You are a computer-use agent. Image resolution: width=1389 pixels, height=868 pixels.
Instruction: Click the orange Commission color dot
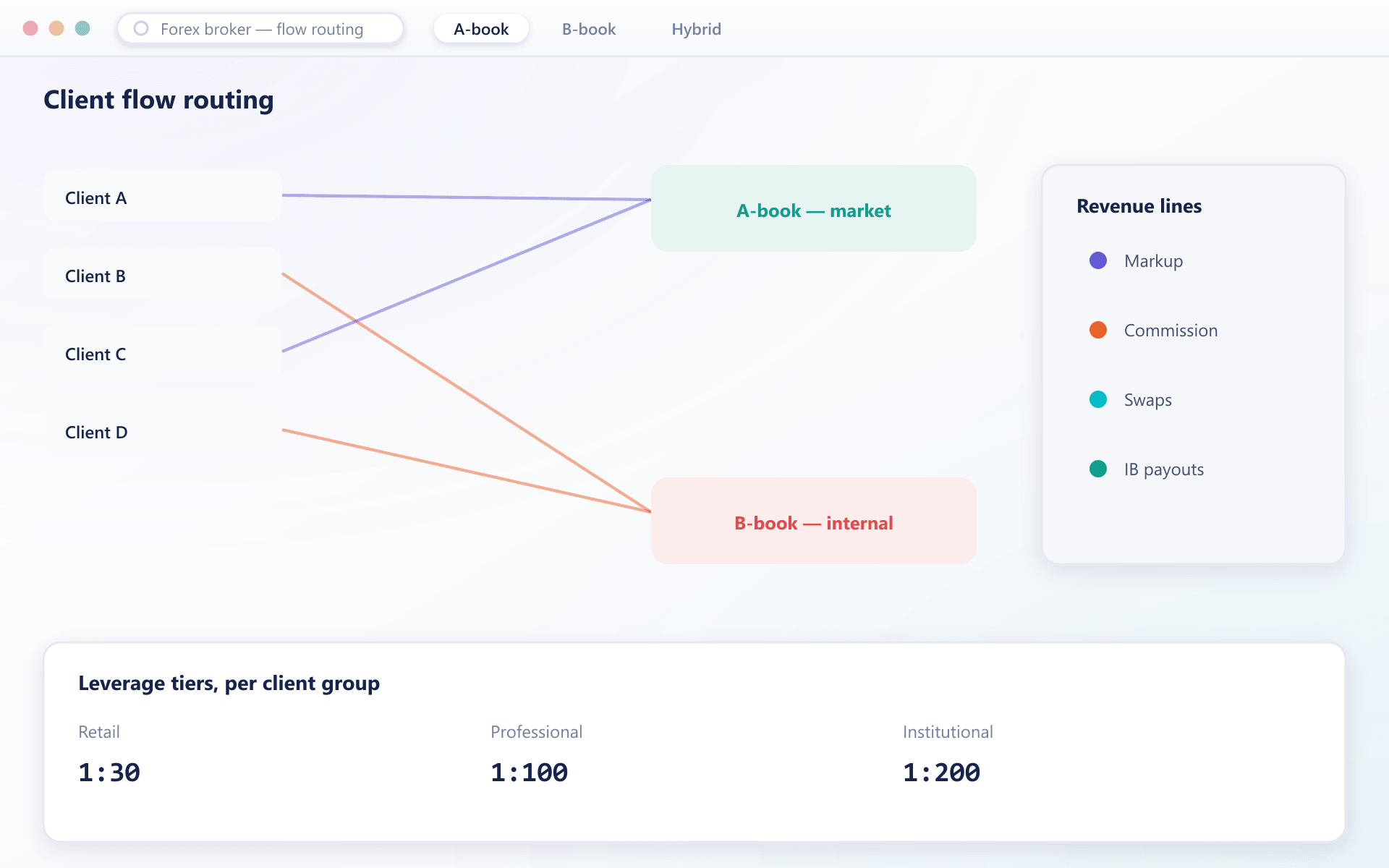1098,330
